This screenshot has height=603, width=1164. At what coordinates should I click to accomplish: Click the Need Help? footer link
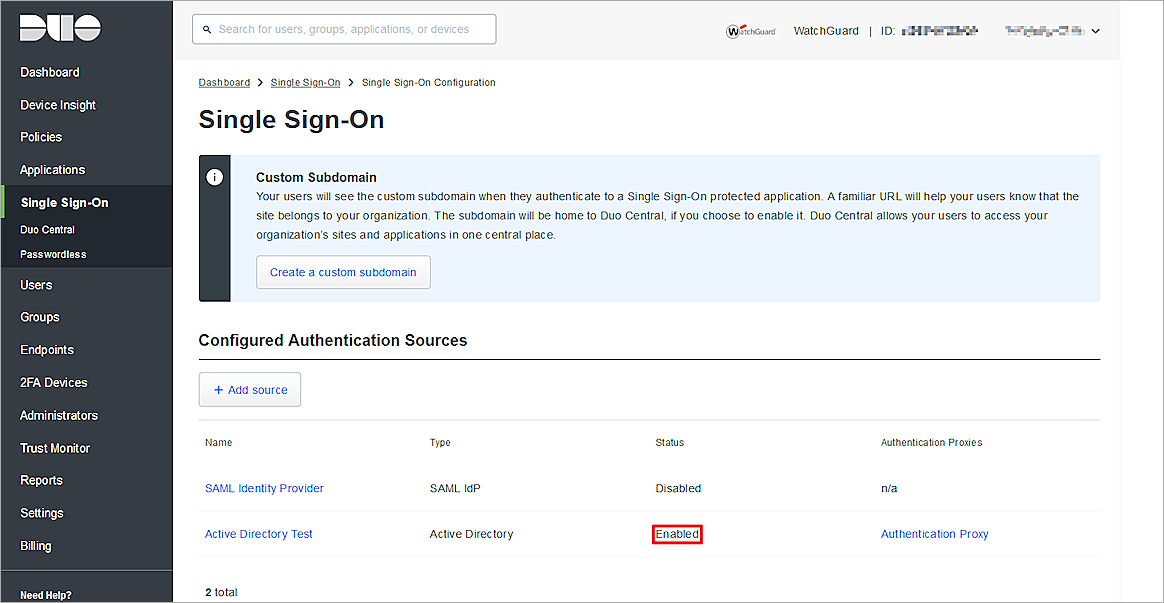tap(45, 594)
